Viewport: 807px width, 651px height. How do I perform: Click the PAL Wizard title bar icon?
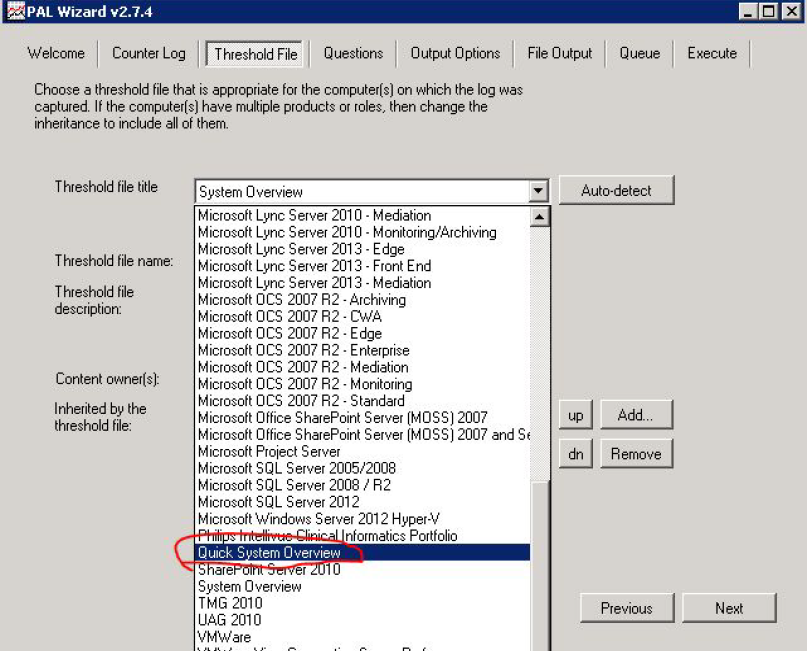click(14, 11)
